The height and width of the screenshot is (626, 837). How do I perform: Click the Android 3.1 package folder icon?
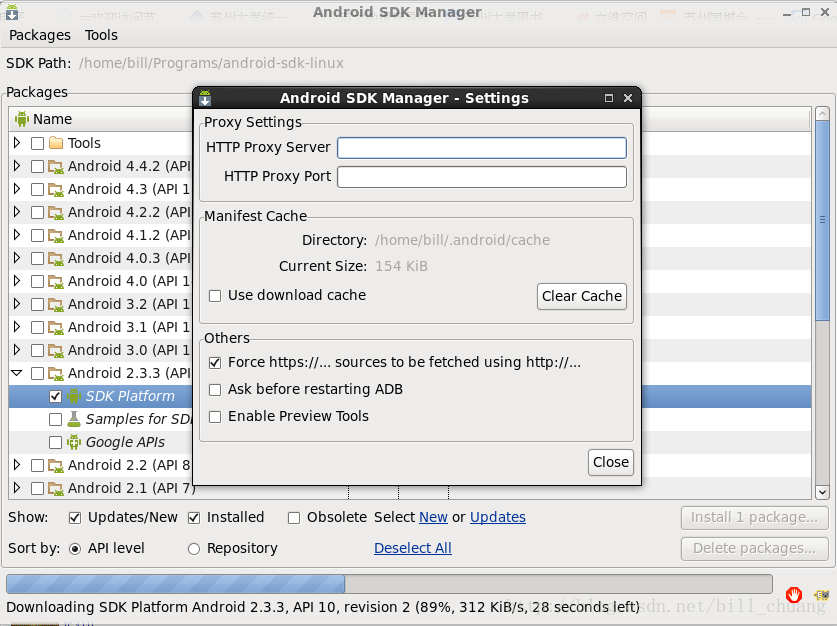pos(56,327)
